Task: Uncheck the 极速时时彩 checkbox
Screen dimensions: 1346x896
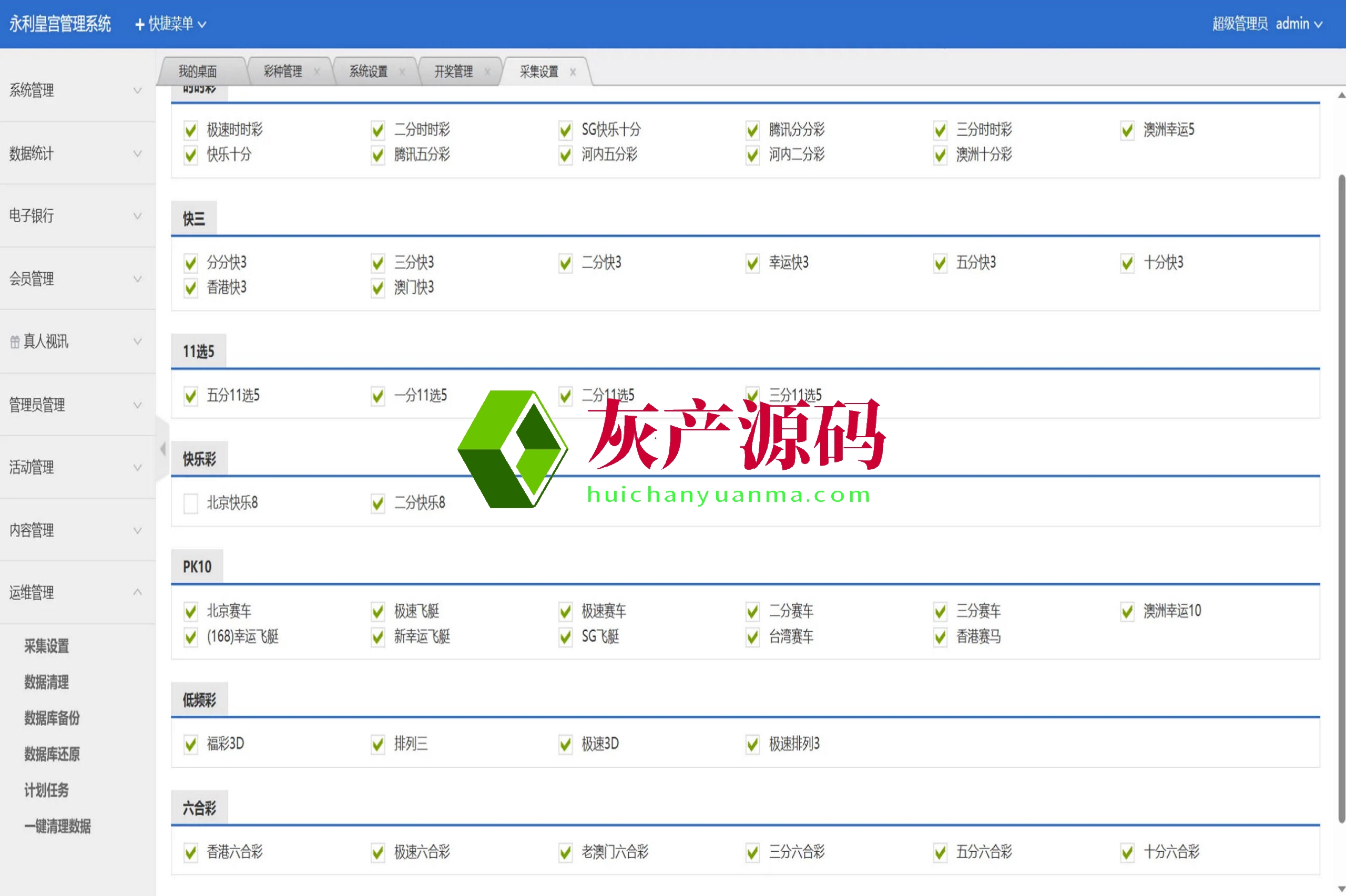Action: 190,130
